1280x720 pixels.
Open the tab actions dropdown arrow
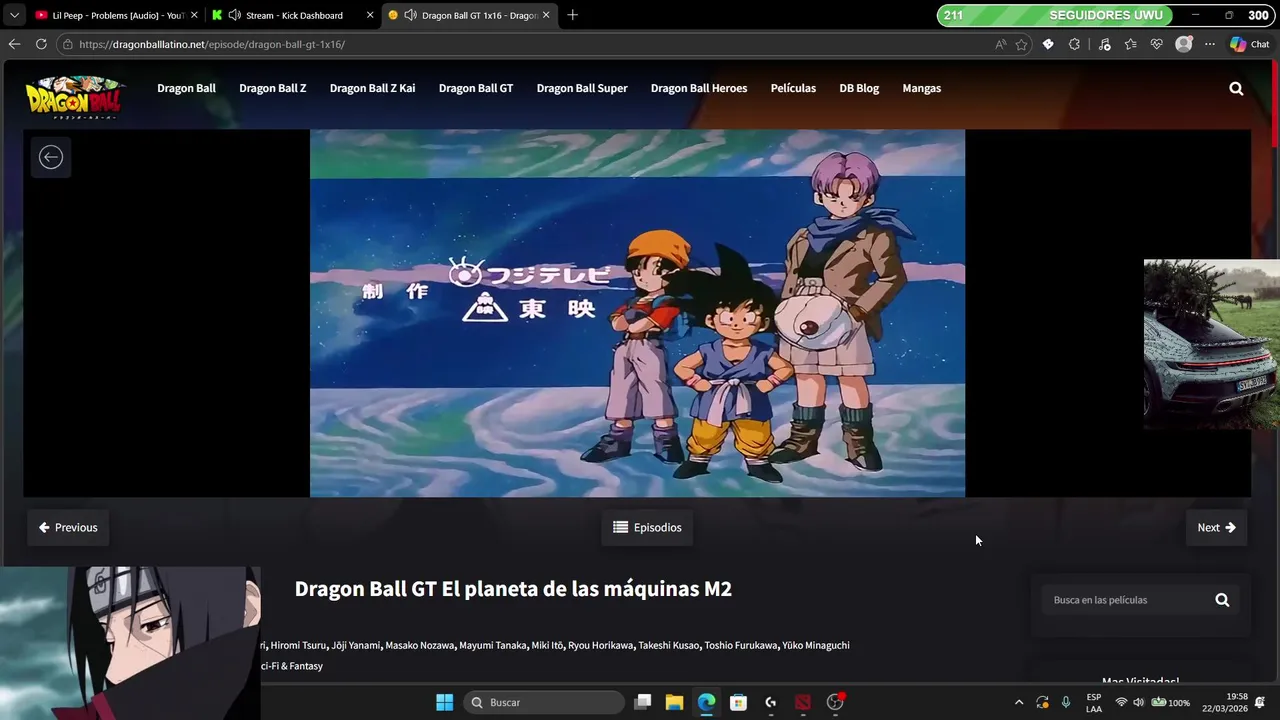click(14, 15)
